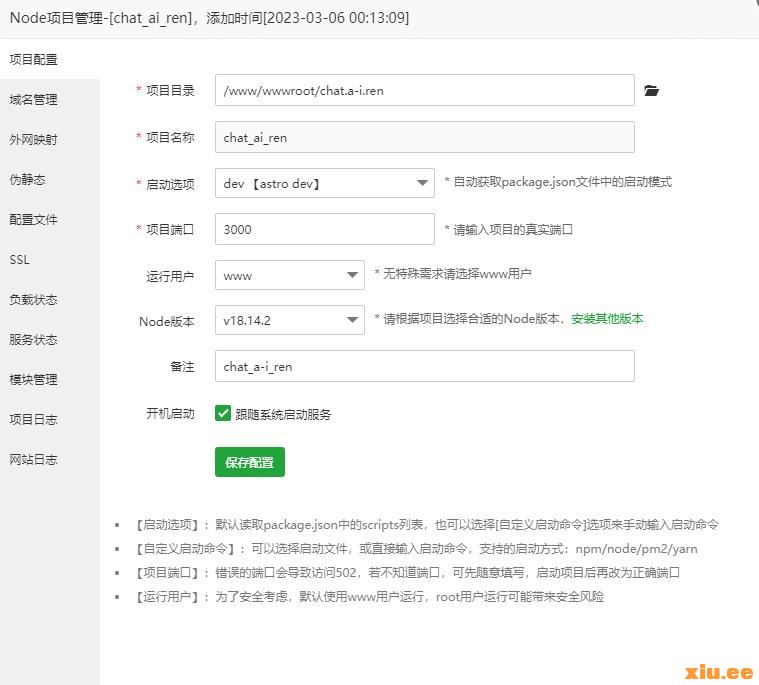View the 负载状态 tab
Screen dimensions: 759x685
coord(34,300)
